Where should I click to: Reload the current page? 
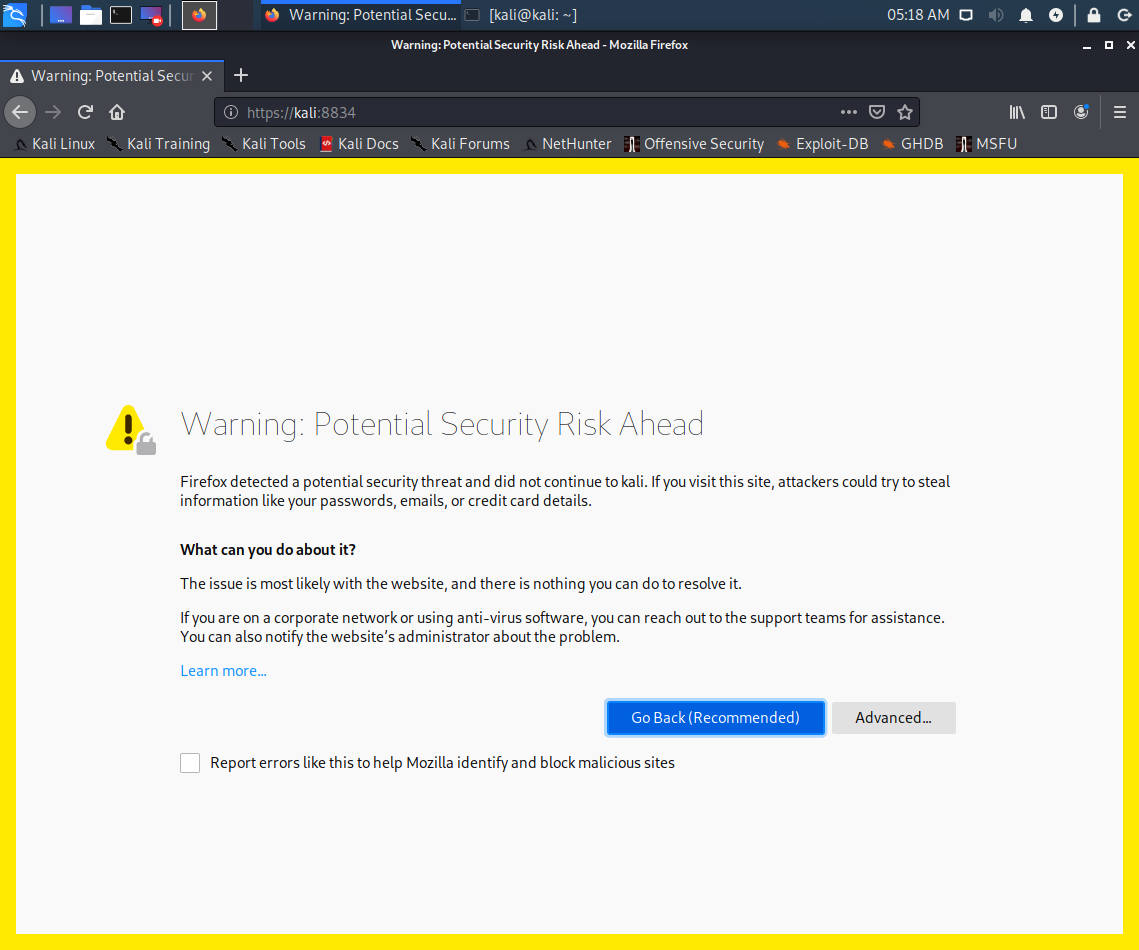[85, 112]
